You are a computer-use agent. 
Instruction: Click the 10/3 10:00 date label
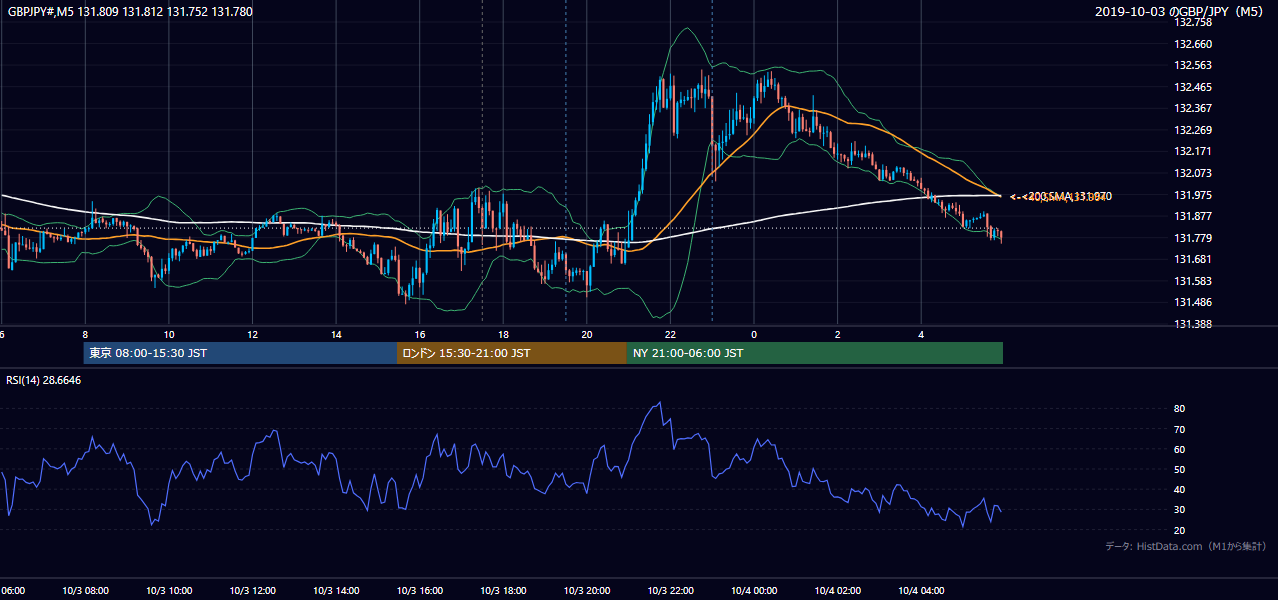coord(169,591)
